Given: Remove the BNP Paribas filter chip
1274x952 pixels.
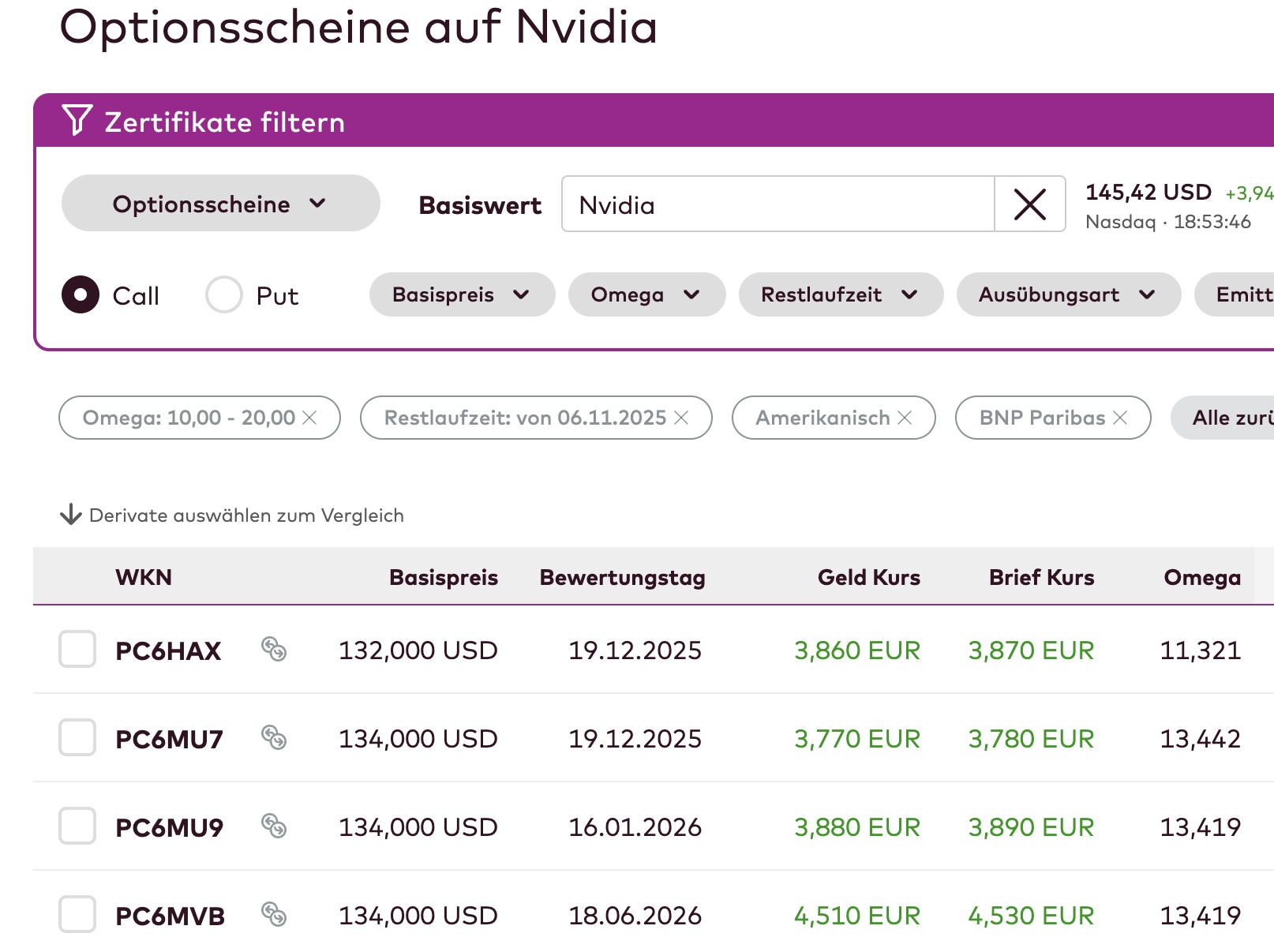Looking at the screenshot, I should pos(1120,418).
